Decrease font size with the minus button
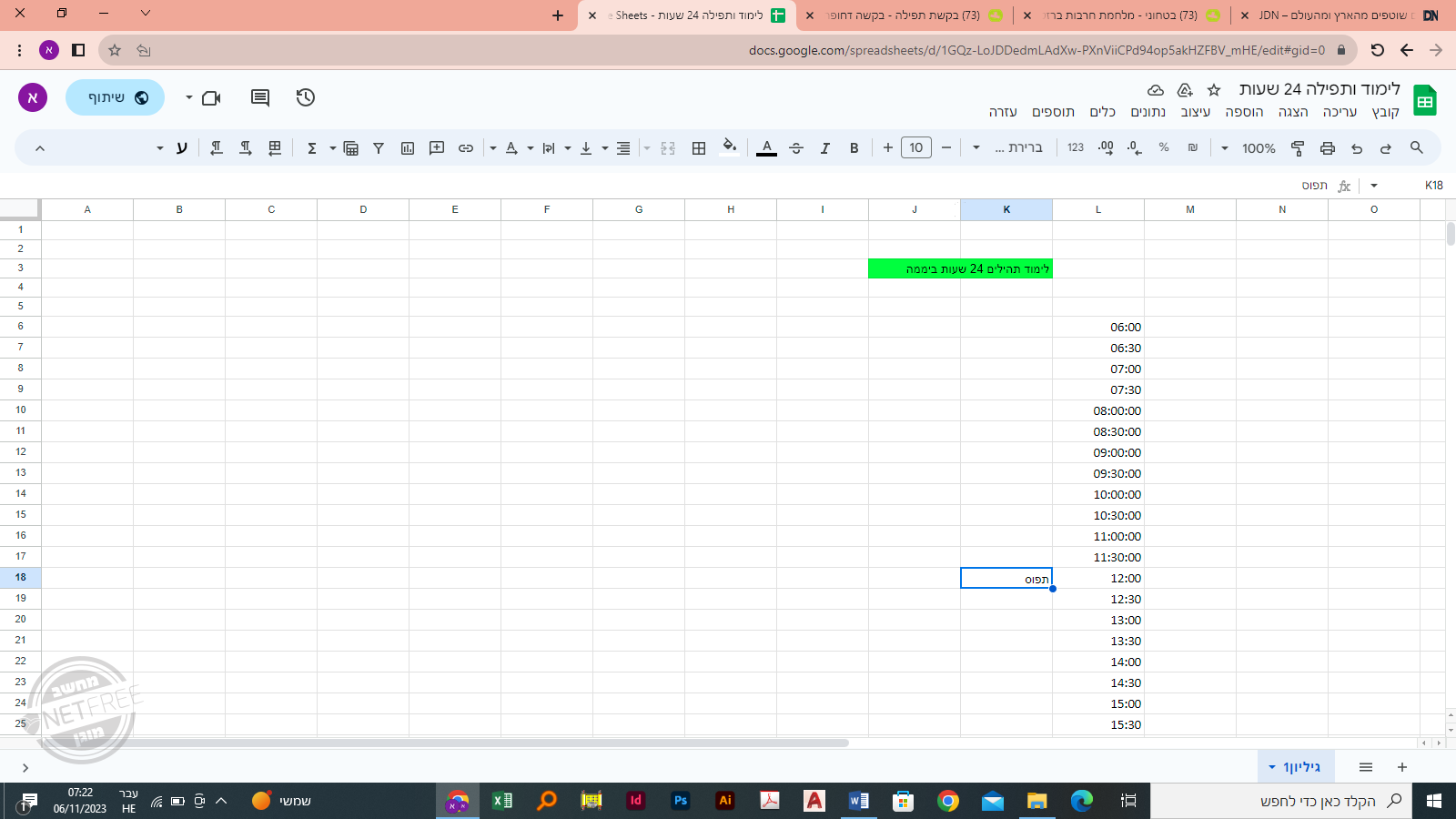 pos(946,147)
